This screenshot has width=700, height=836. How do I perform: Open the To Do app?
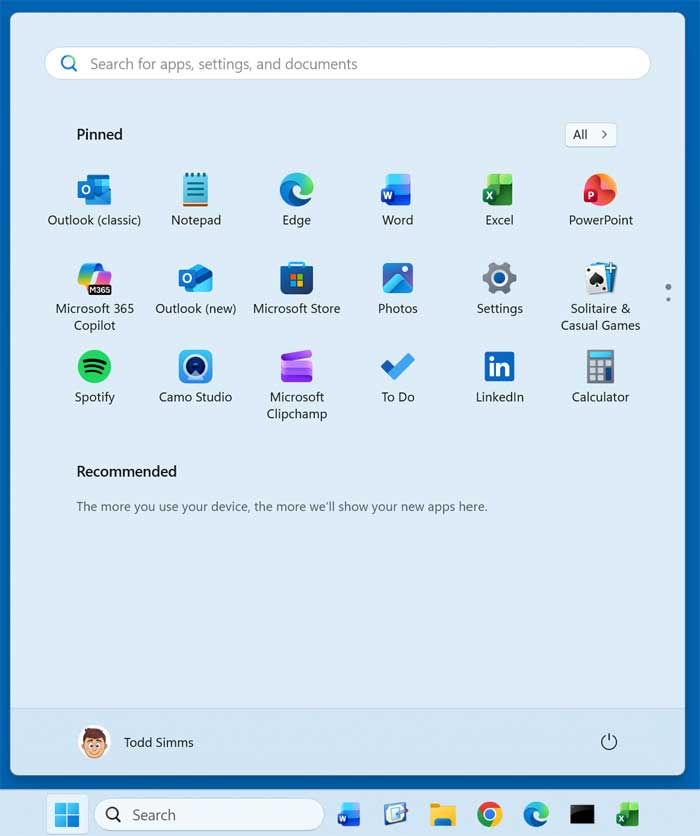click(x=397, y=377)
